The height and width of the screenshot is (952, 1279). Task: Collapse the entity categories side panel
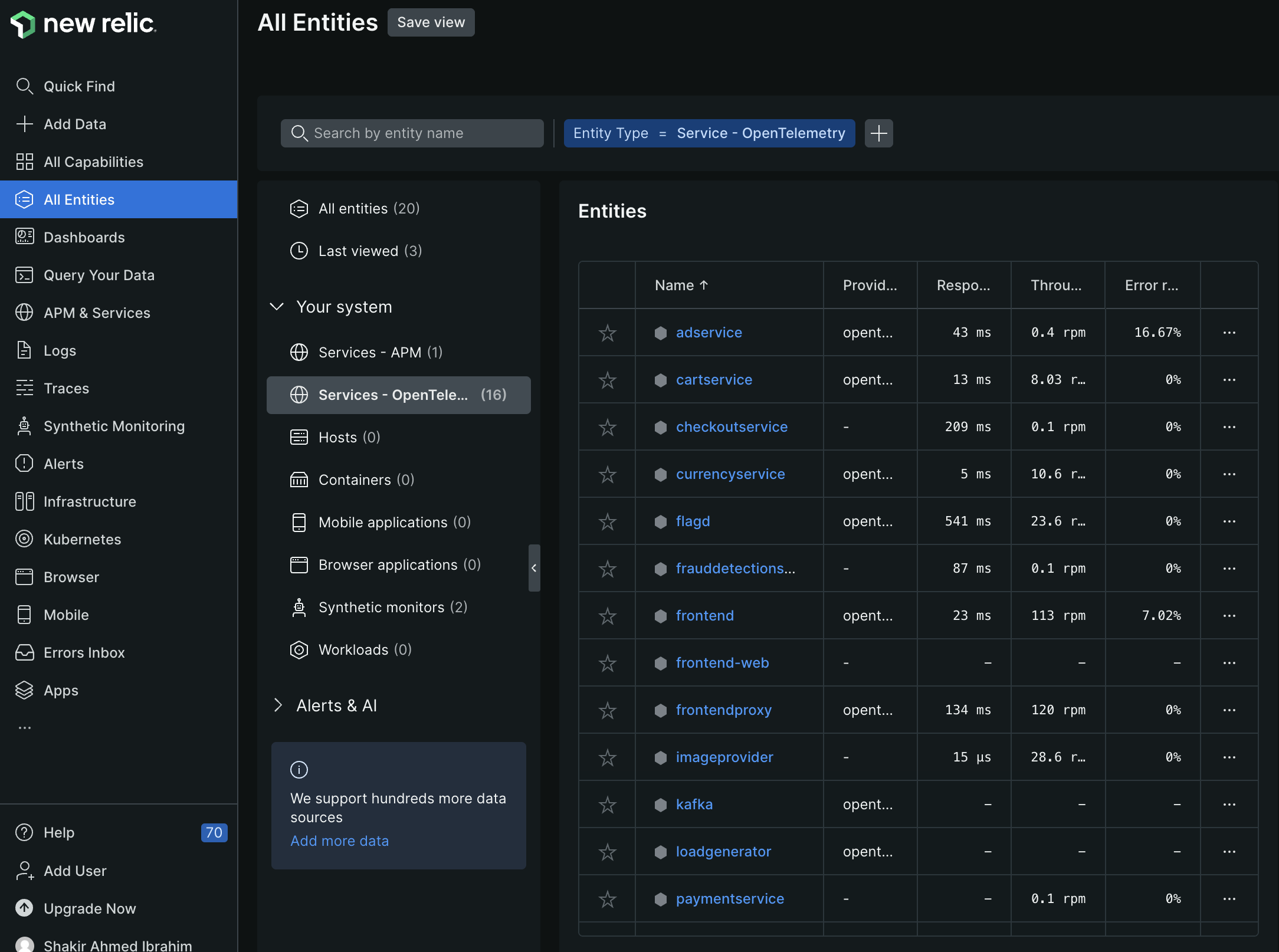(534, 568)
